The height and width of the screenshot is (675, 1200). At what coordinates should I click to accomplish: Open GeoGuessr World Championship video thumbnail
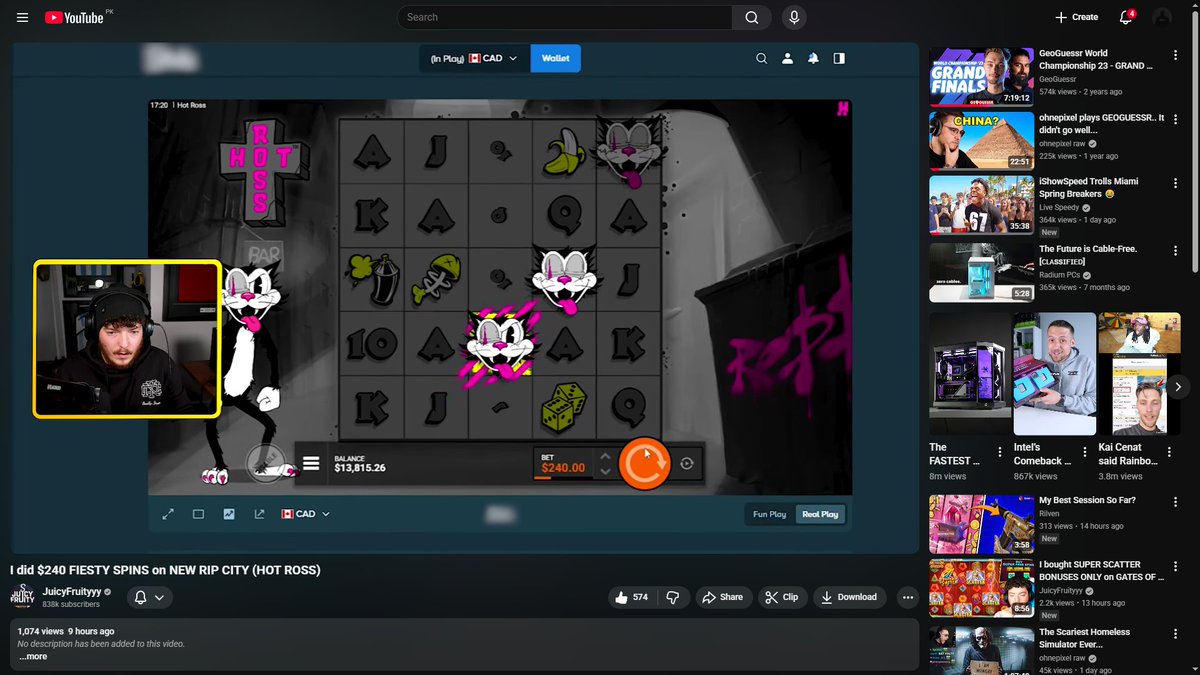pyautogui.click(x=981, y=76)
